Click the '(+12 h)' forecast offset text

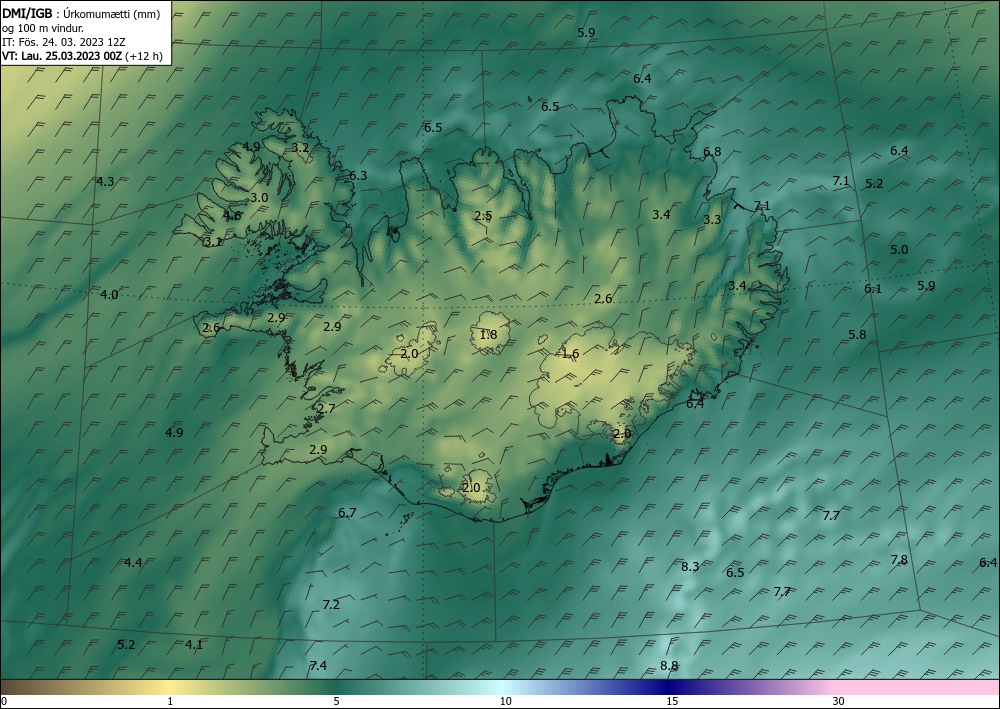click(144, 56)
